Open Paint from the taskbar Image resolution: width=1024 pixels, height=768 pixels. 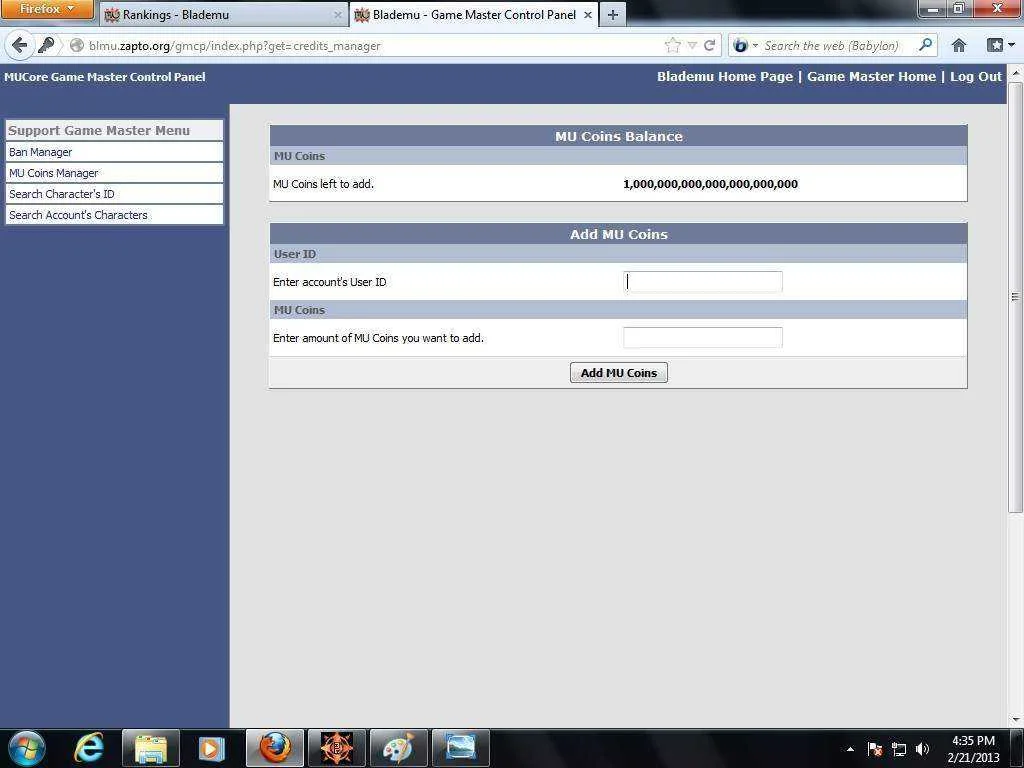click(x=398, y=748)
